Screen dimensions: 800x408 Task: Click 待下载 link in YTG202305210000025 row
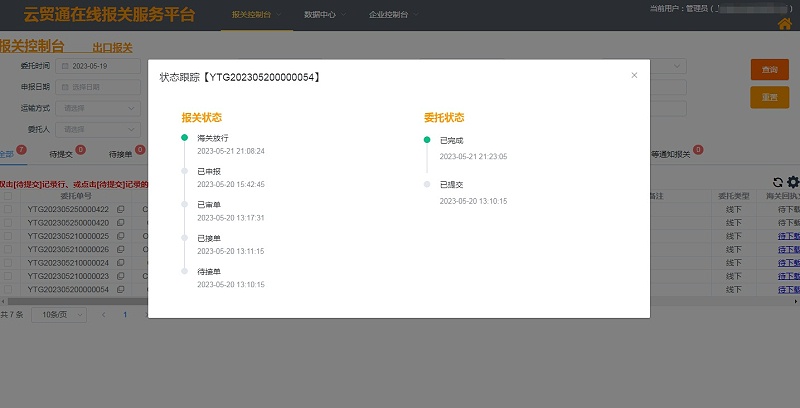[789, 236]
